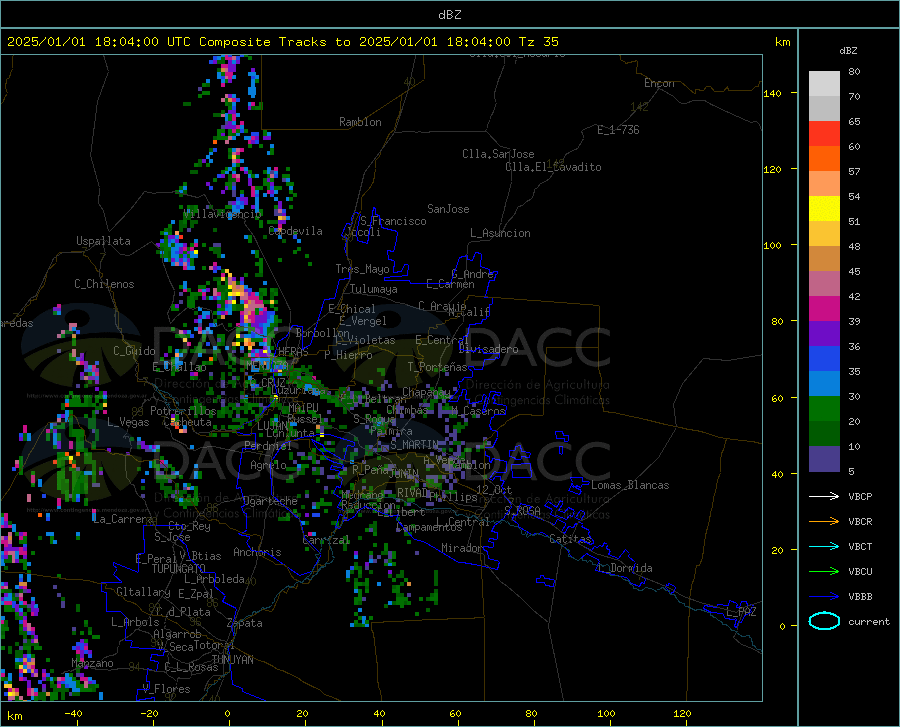This screenshot has width=900, height=727.
Task: Click the 'SanJose' place label
Action: [448, 209]
